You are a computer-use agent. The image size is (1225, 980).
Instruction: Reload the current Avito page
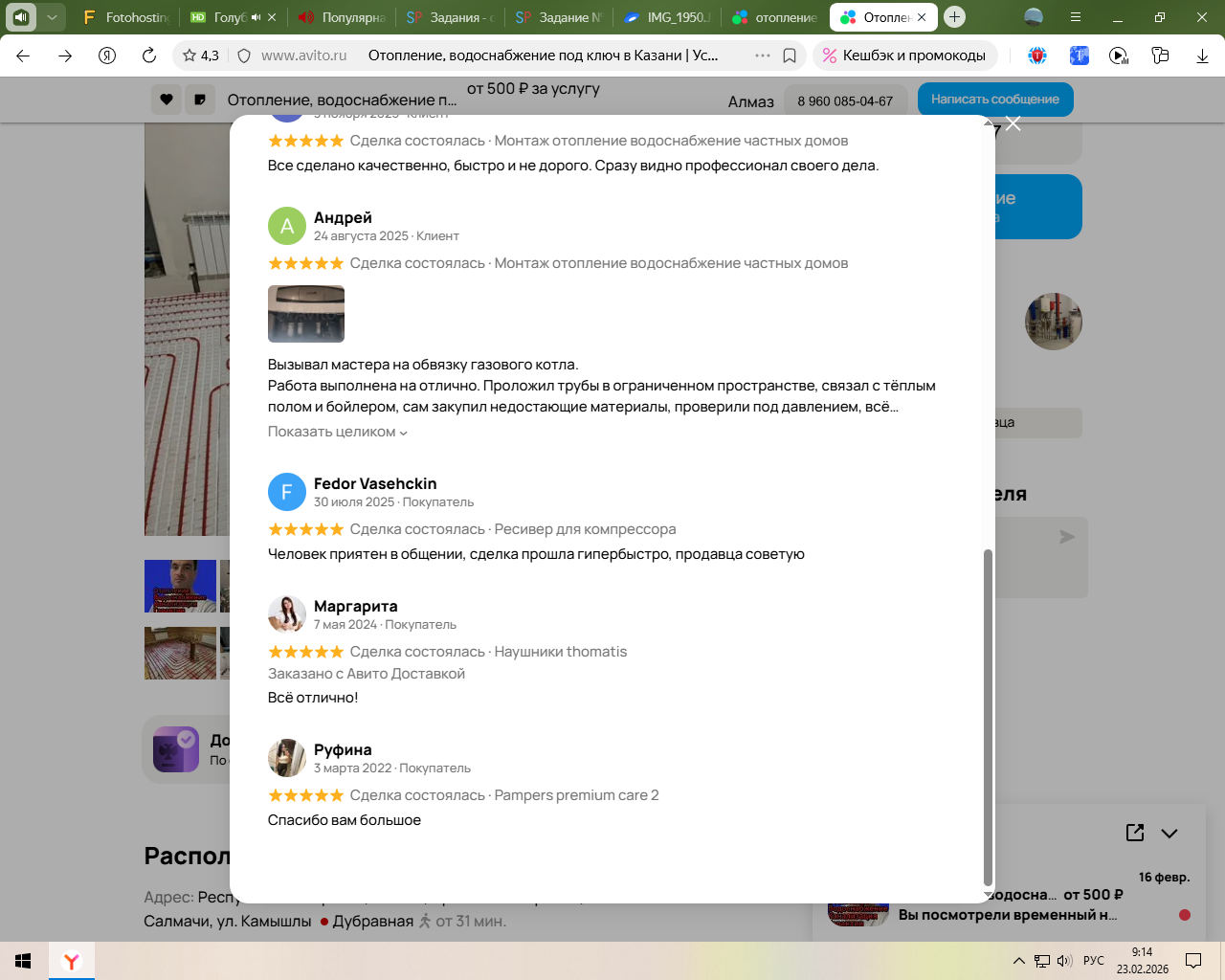[x=149, y=56]
